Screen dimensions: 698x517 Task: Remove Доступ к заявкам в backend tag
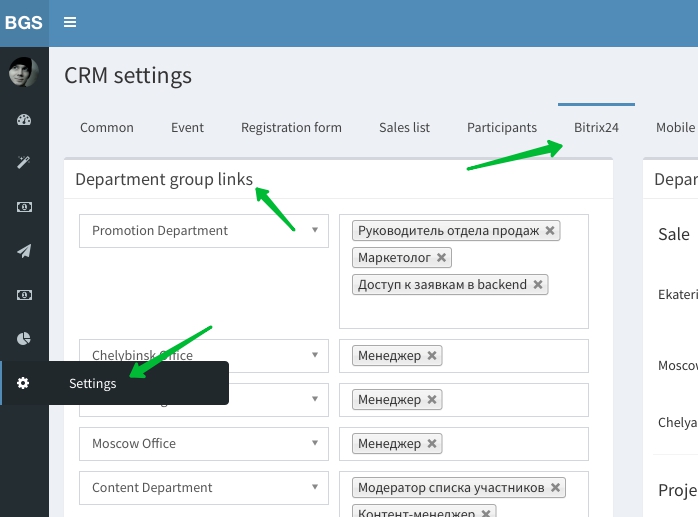pyautogui.click(x=538, y=285)
